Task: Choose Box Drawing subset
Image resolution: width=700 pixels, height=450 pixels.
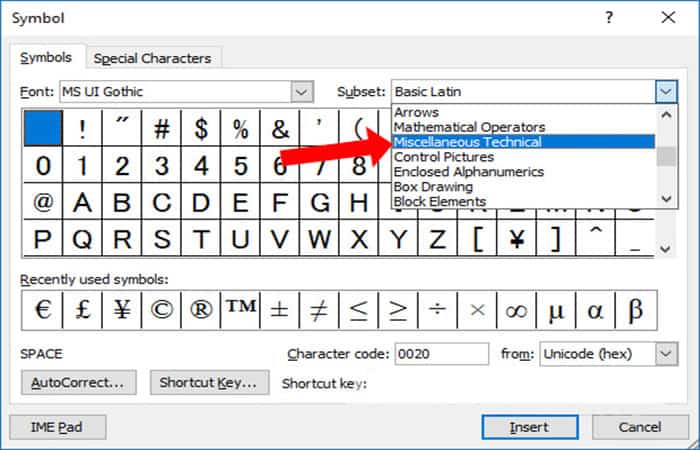Action: [x=523, y=187]
